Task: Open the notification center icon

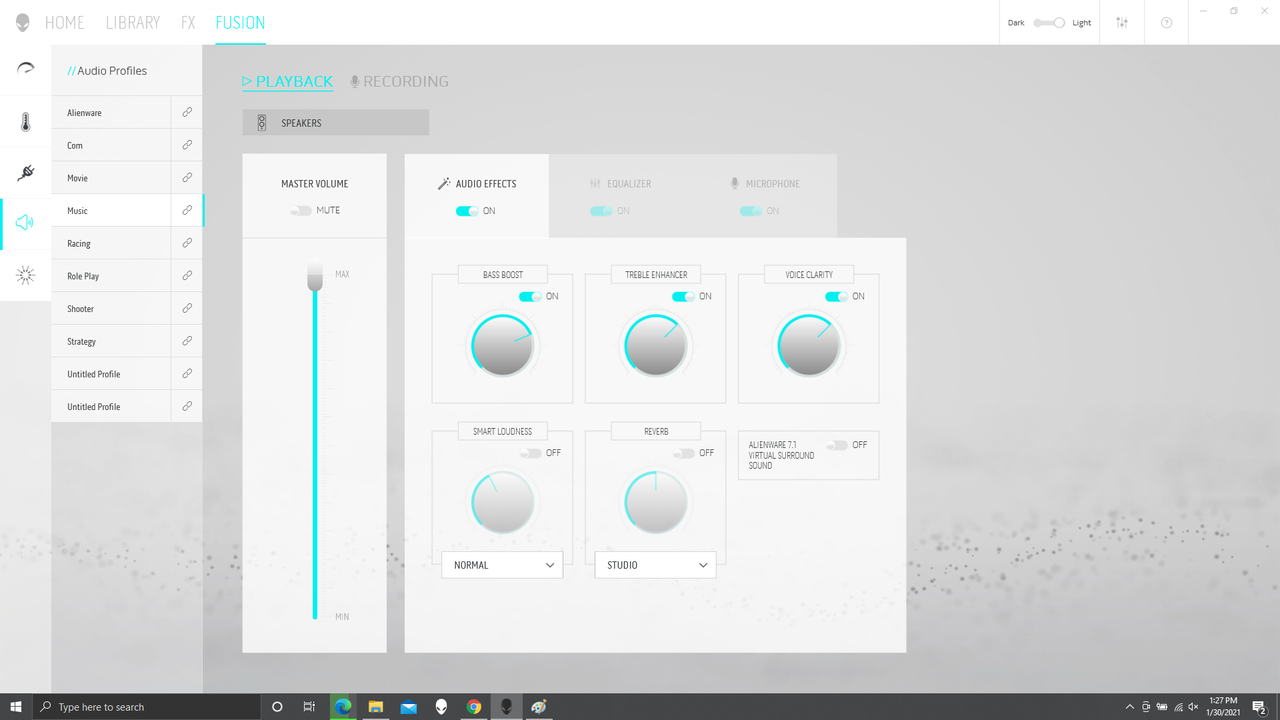Action: (1259, 707)
